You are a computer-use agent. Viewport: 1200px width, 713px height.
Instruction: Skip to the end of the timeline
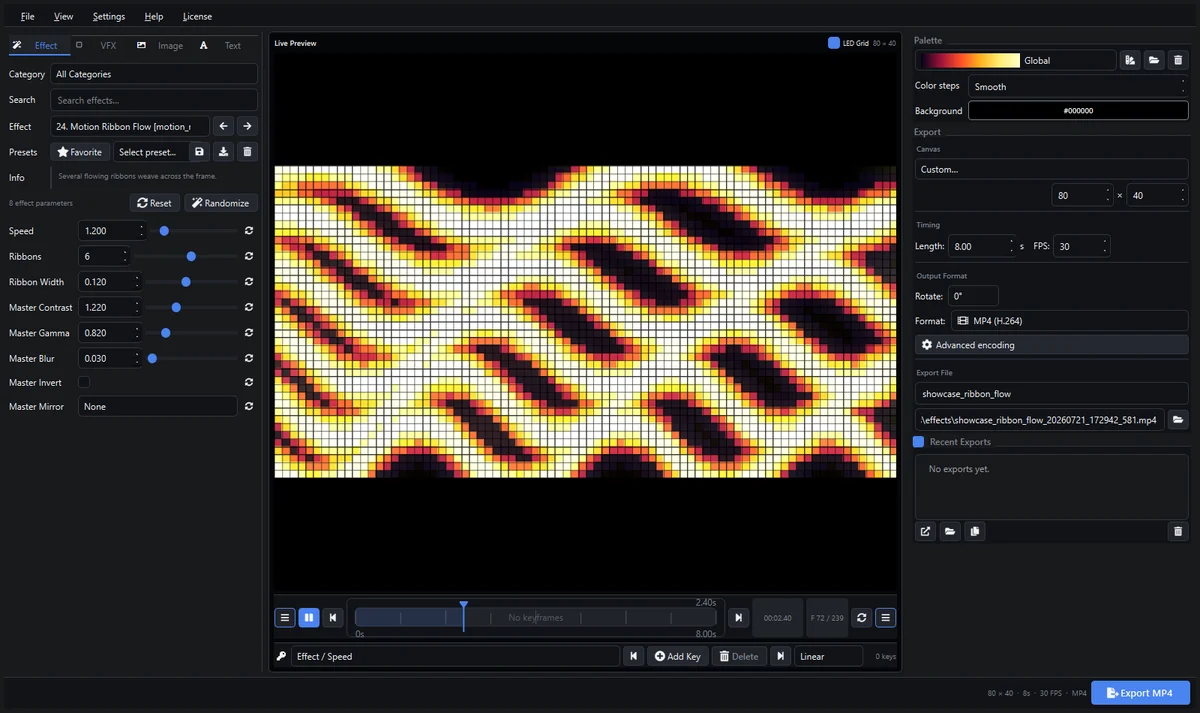click(738, 618)
